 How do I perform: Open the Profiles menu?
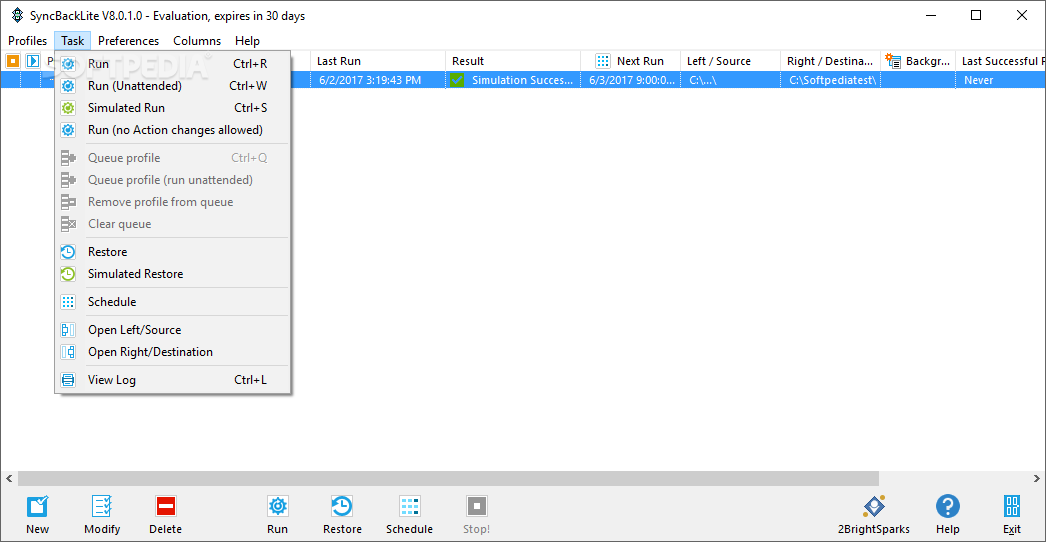click(x=27, y=41)
